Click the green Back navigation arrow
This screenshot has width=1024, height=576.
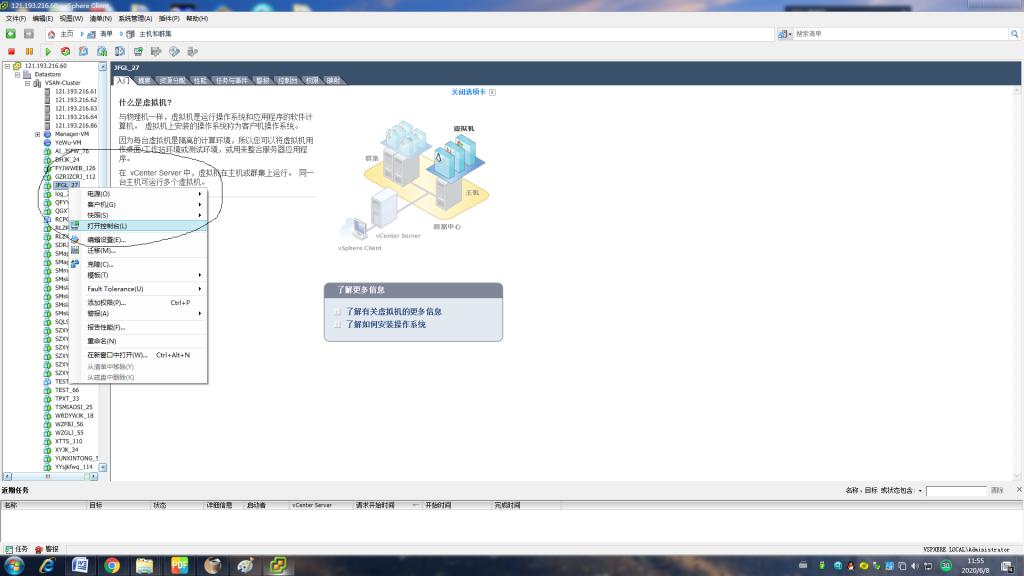[10, 33]
